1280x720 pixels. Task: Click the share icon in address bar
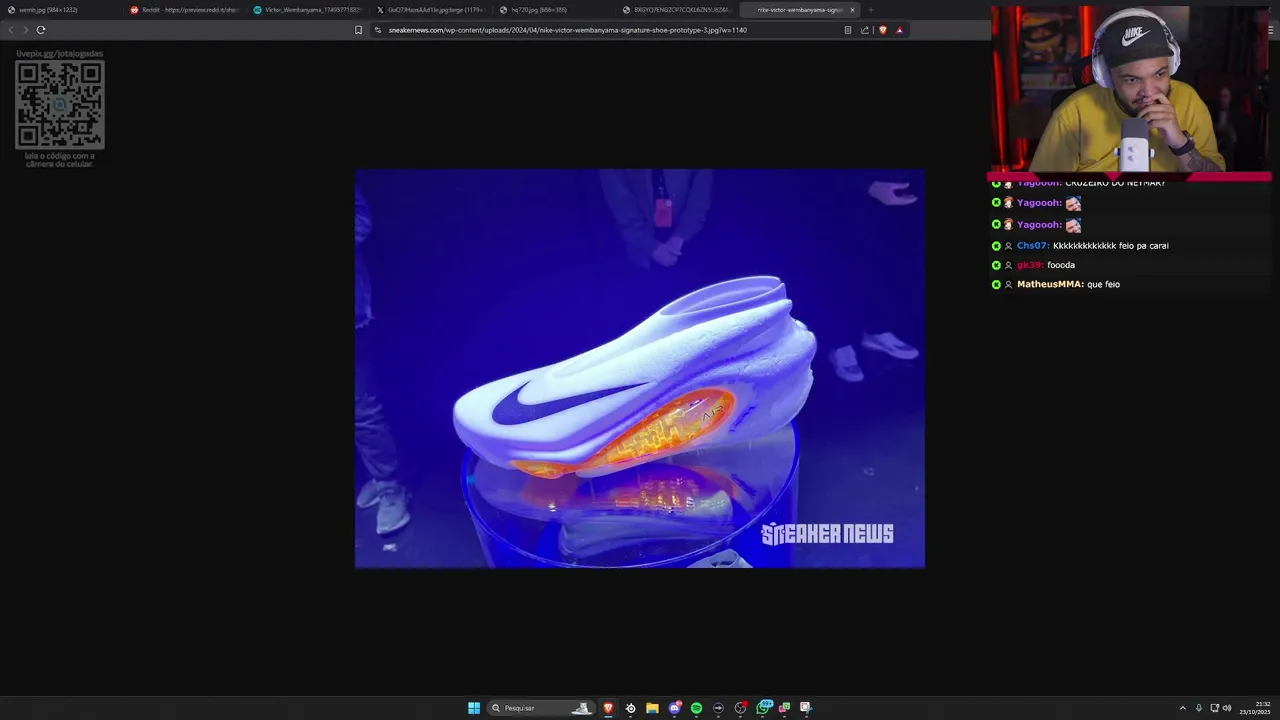(x=865, y=30)
